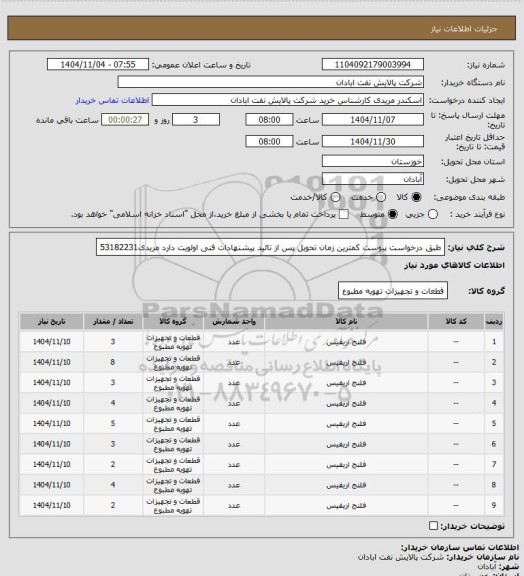The width and height of the screenshot is (524, 576).
Task: Choose the جزیی purchase type radio
Action: [x=433, y=214]
